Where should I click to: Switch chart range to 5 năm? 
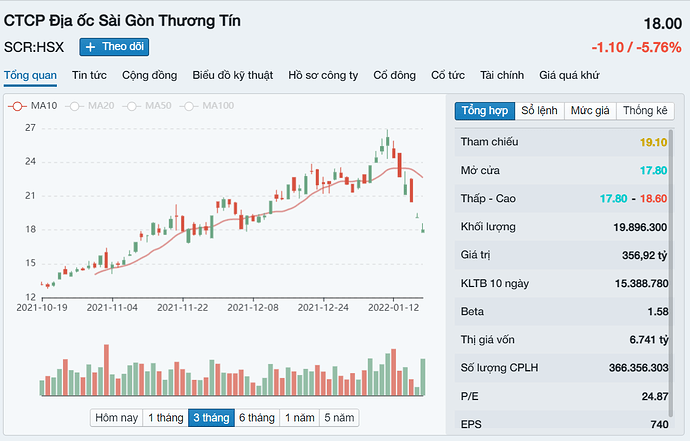pos(338,418)
